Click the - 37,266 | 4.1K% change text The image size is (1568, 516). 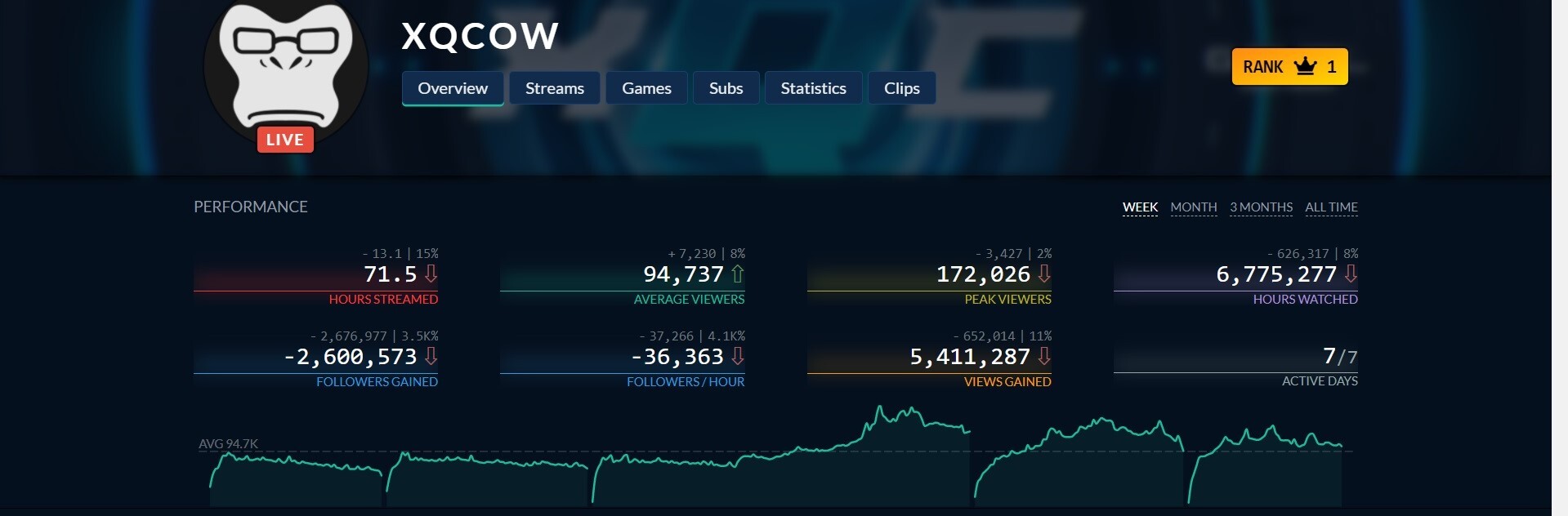692,336
